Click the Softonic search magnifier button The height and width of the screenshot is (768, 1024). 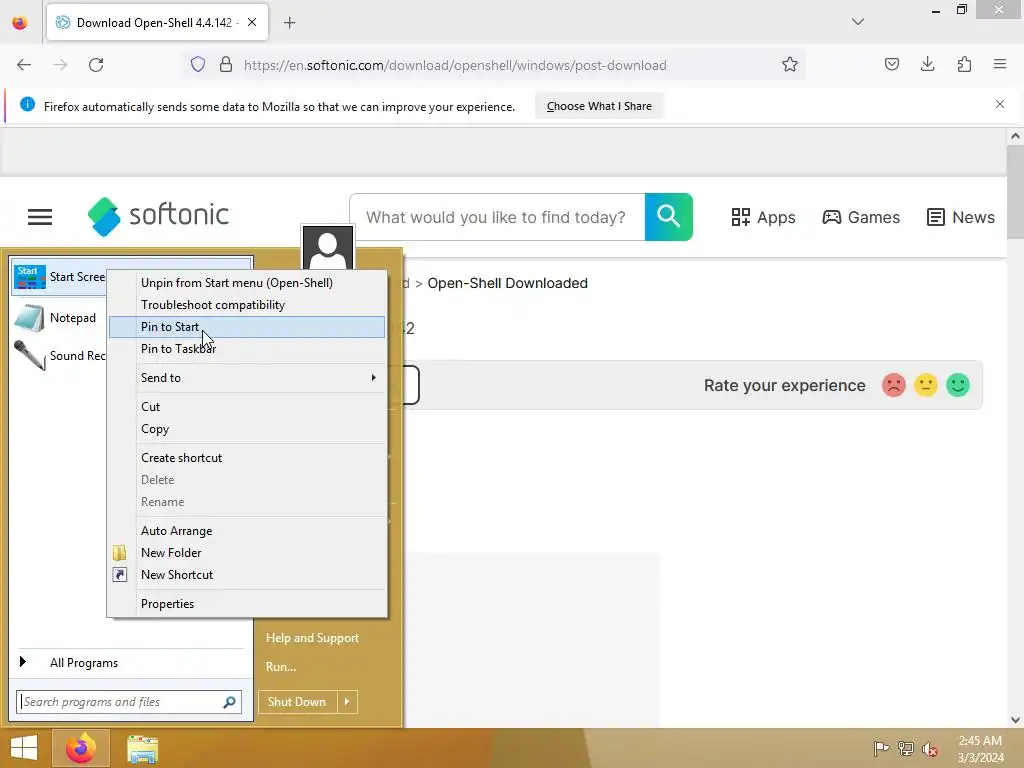669,217
